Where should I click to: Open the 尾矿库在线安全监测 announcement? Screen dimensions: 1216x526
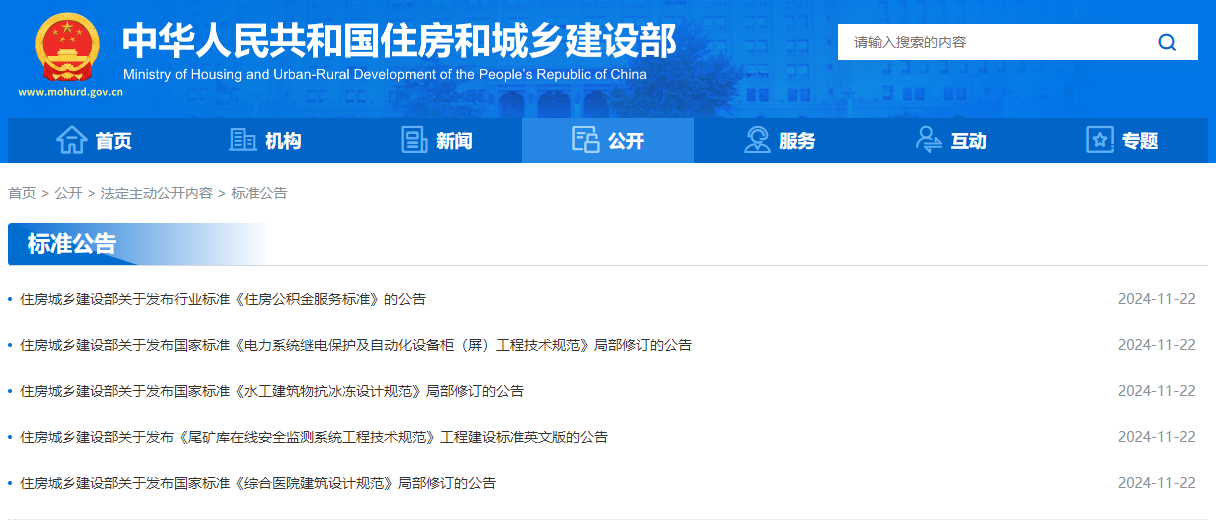[x=314, y=437]
